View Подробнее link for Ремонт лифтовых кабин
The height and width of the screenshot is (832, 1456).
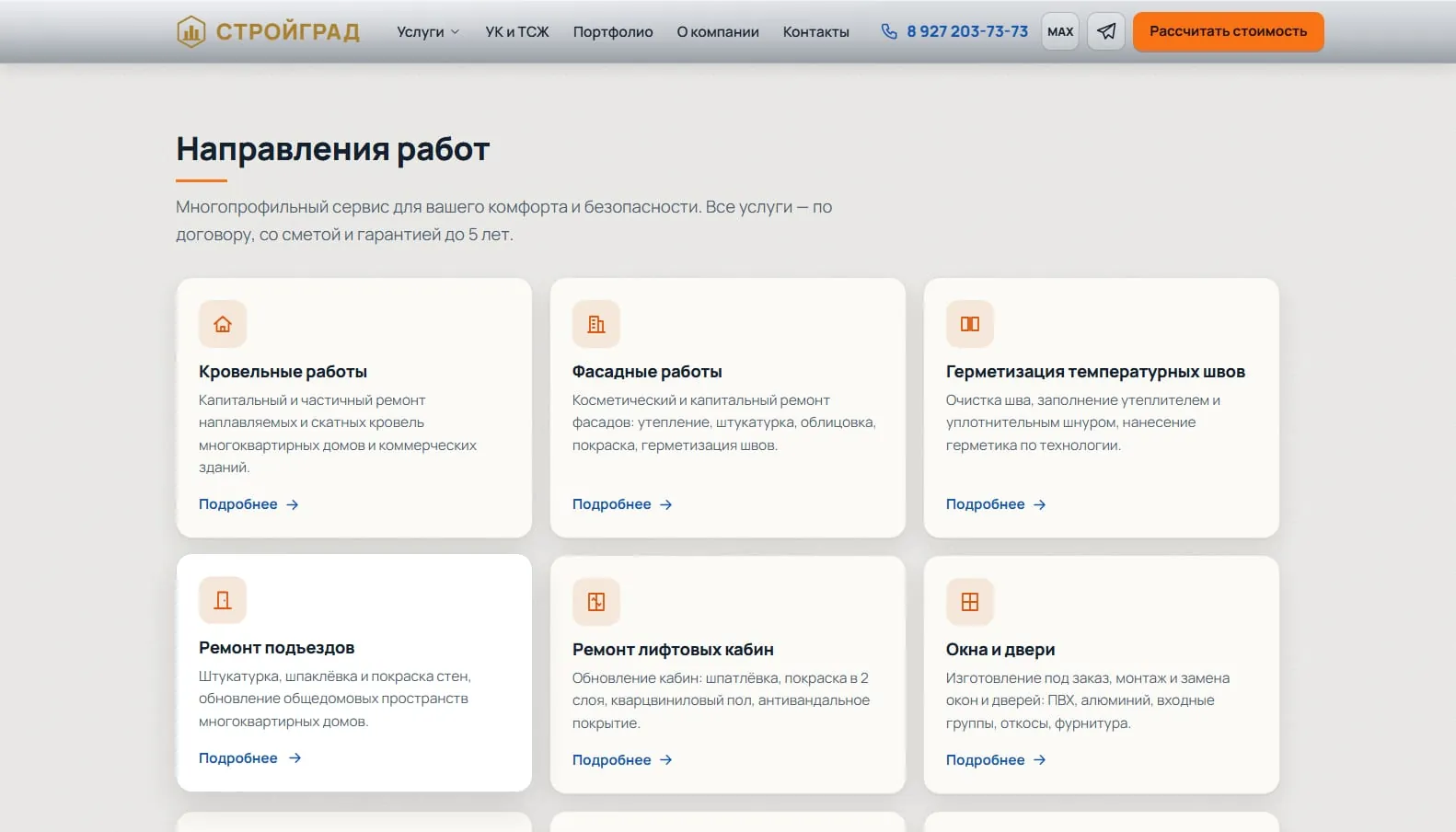pyautogui.click(x=622, y=760)
